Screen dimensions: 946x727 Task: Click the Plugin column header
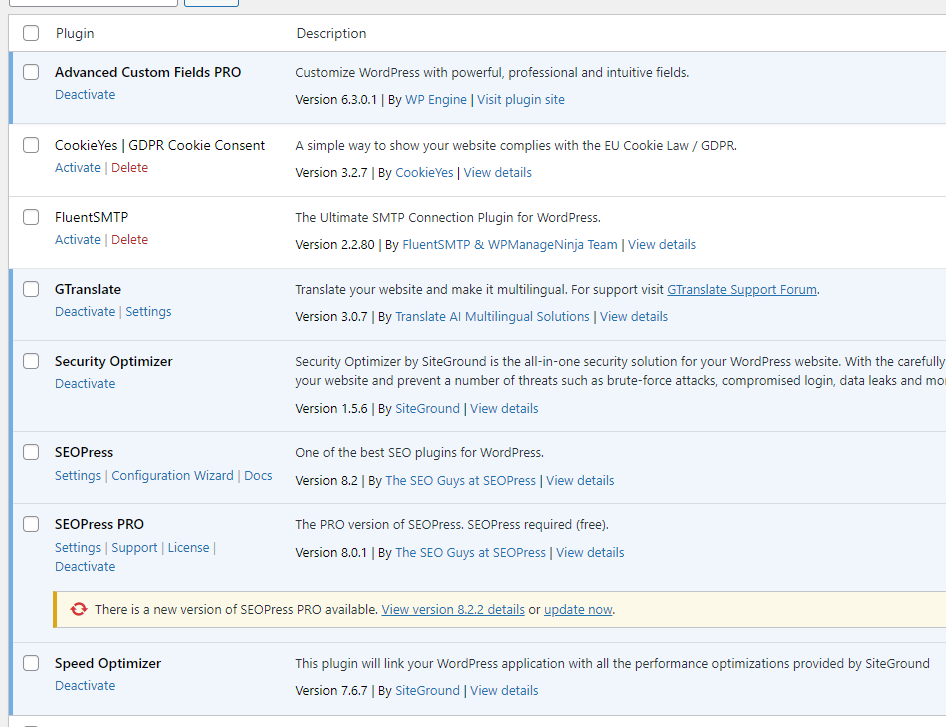pyautogui.click(x=75, y=33)
